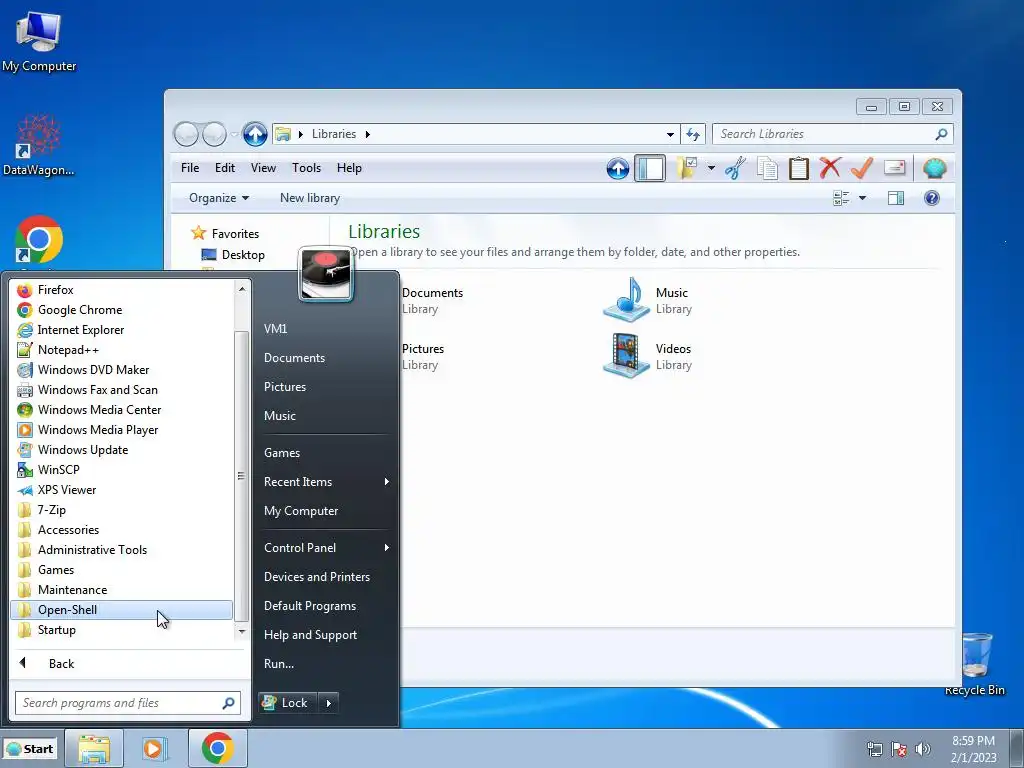This screenshot has height=768, width=1024.
Task: Open the Recycle Bin desktop icon
Action: click(975, 664)
